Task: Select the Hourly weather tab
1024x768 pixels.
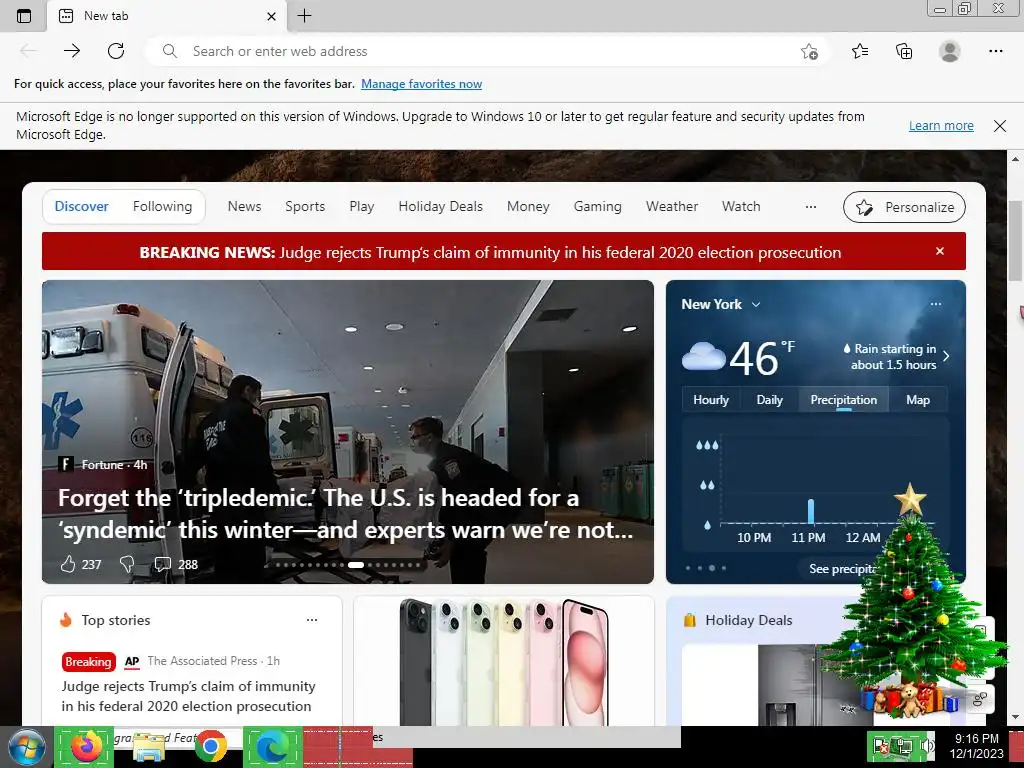Action: click(x=711, y=400)
